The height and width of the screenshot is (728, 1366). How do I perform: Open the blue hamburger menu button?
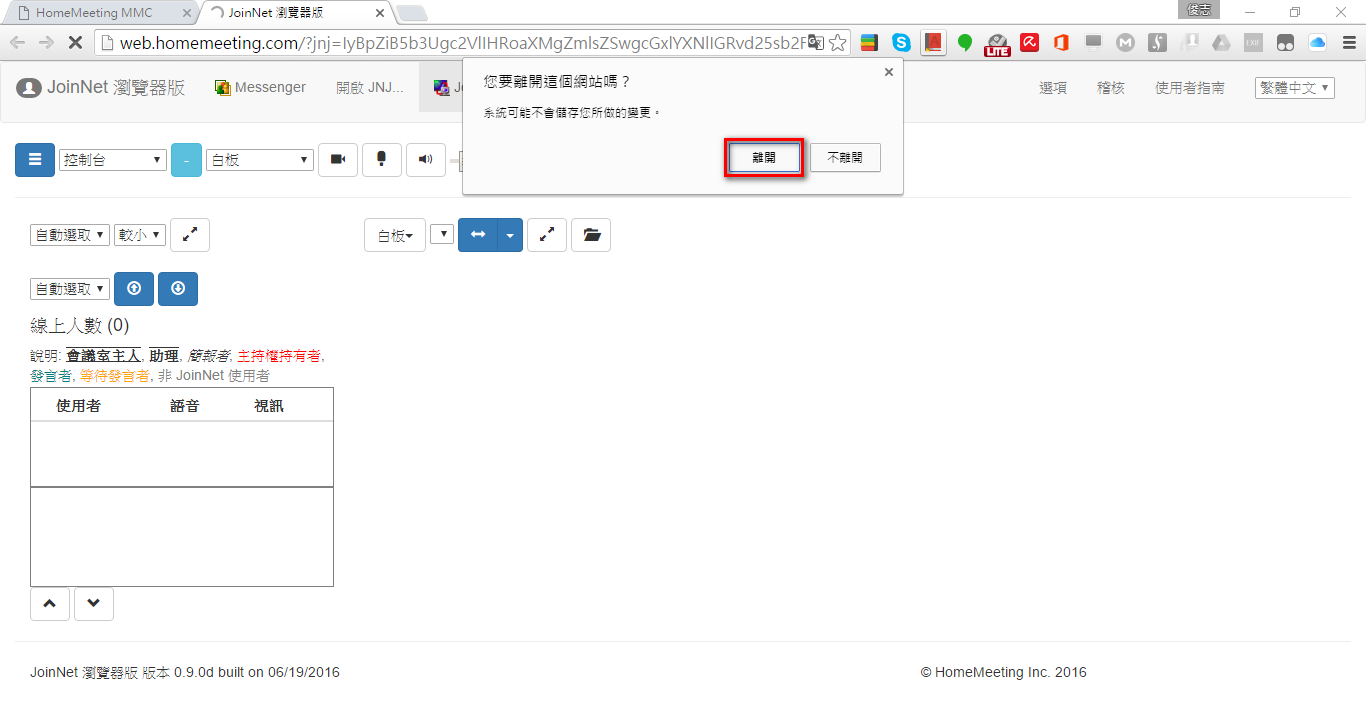coord(35,160)
